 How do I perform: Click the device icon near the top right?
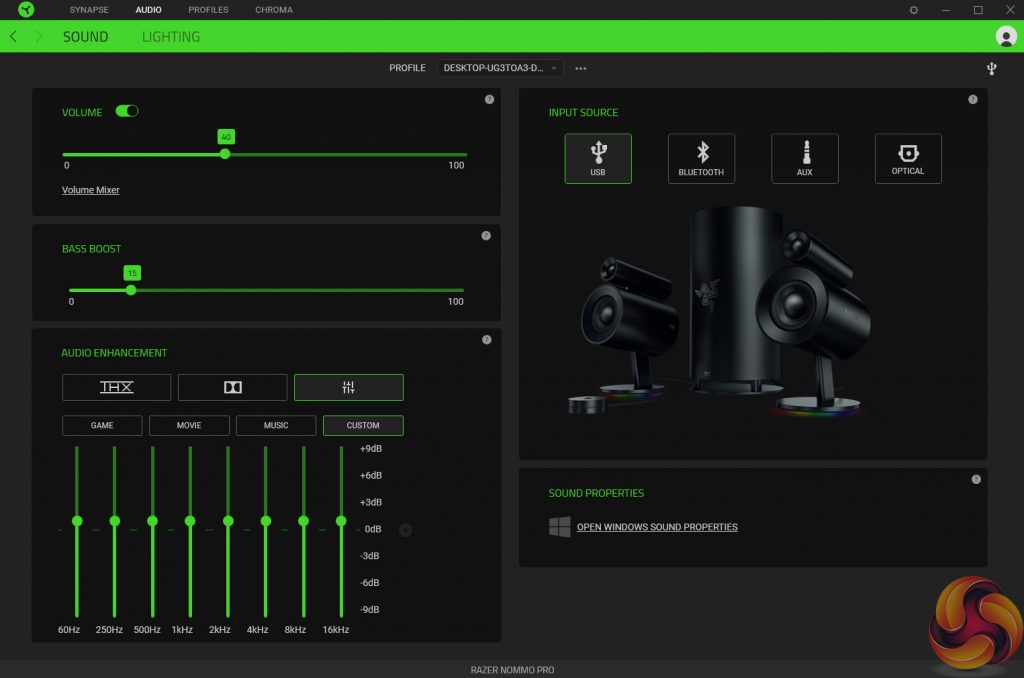(x=990, y=68)
